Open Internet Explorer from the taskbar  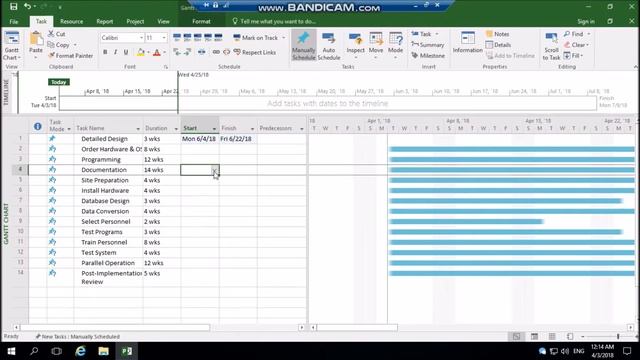tap(80, 351)
